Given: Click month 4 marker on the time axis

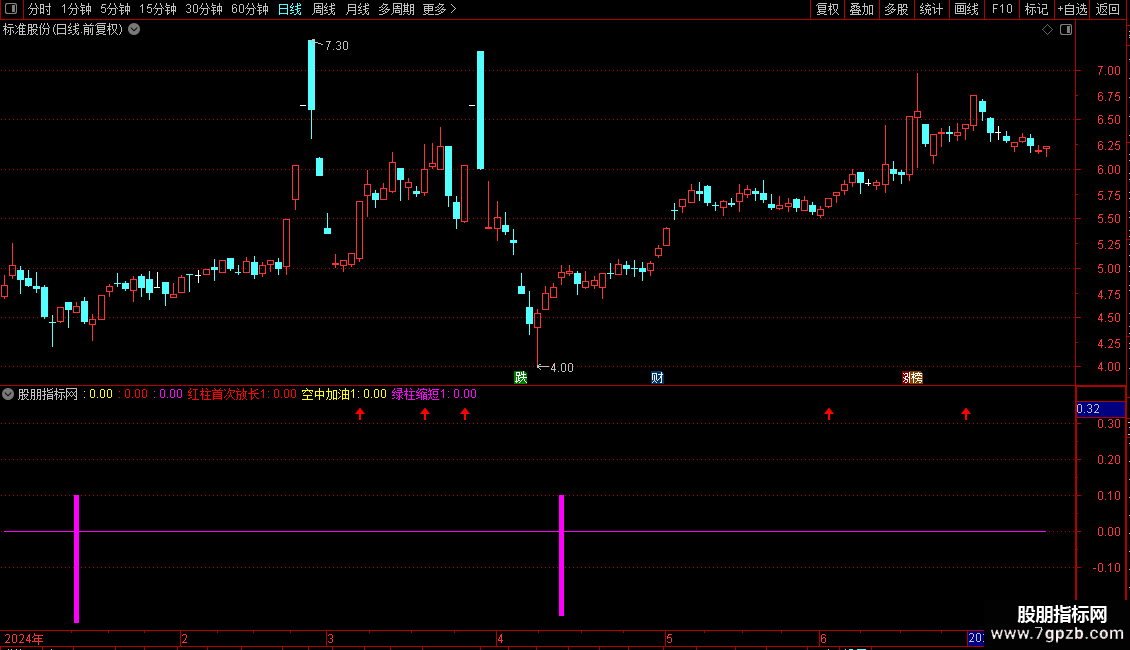Looking at the screenshot, I should click(500, 638).
